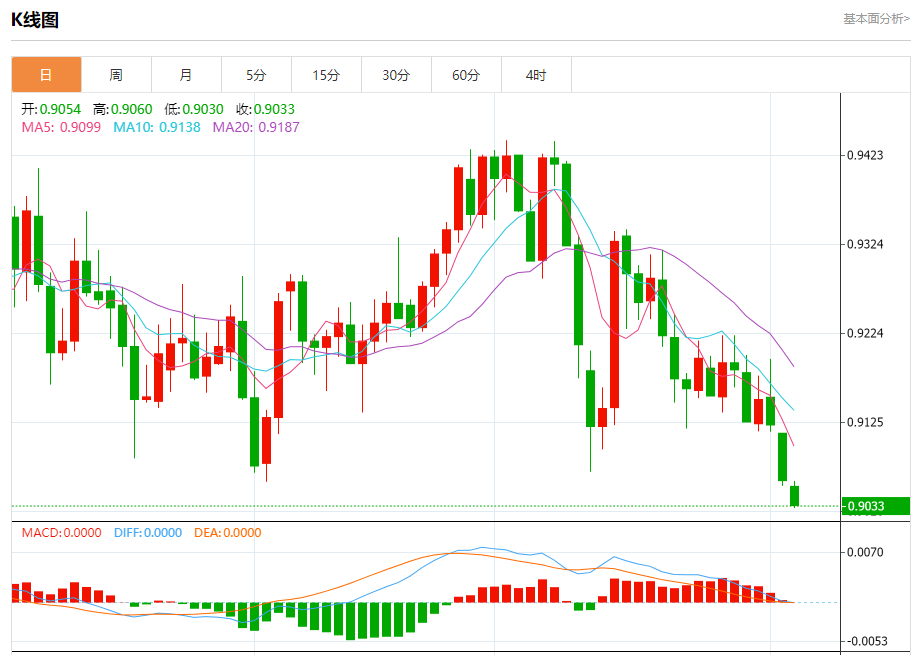The image size is (919, 655).
Task: Click the 0.9423 price axis label
Action: point(865,155)
